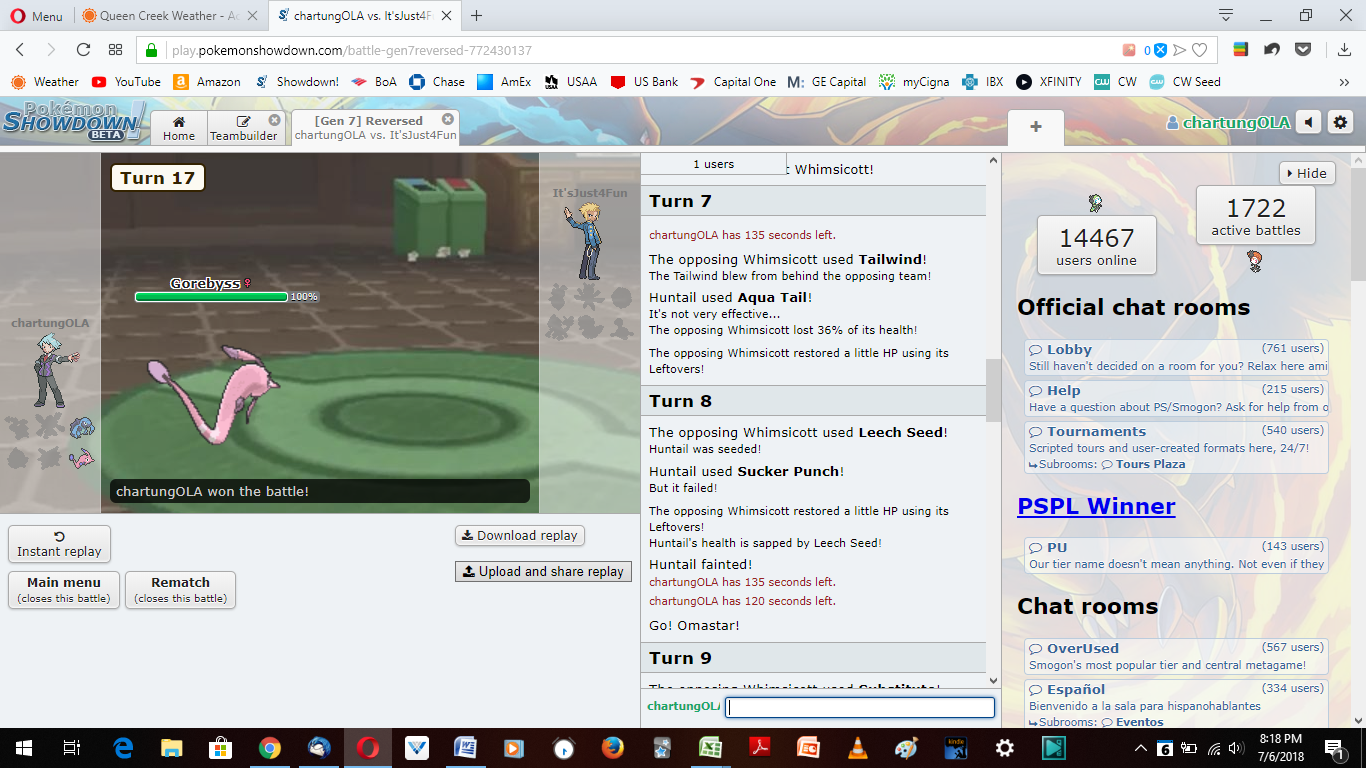
Task: Click the address bar URL field
Action: pyautogui.click(x=640, y=50)
